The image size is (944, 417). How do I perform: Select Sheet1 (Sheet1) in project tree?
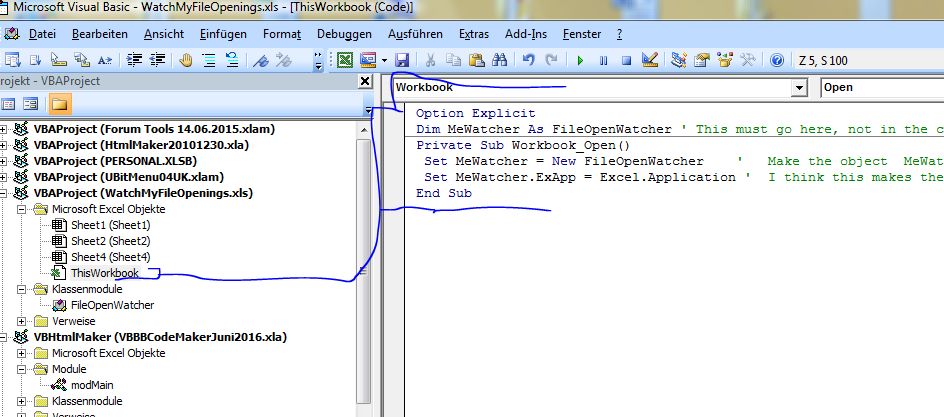click(x=111, y=226)
